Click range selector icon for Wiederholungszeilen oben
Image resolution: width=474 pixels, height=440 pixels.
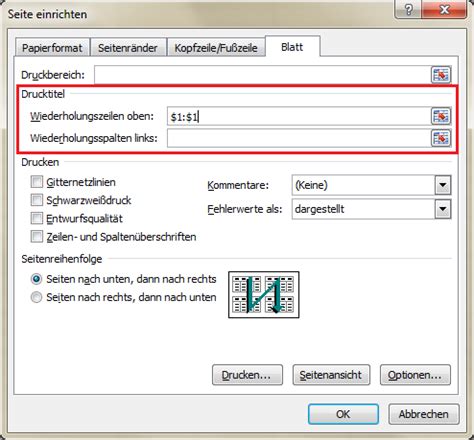(441, 116)
